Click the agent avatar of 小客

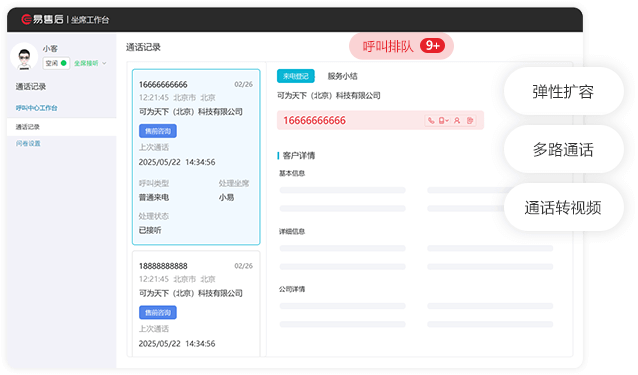click(x=24, y=57)
